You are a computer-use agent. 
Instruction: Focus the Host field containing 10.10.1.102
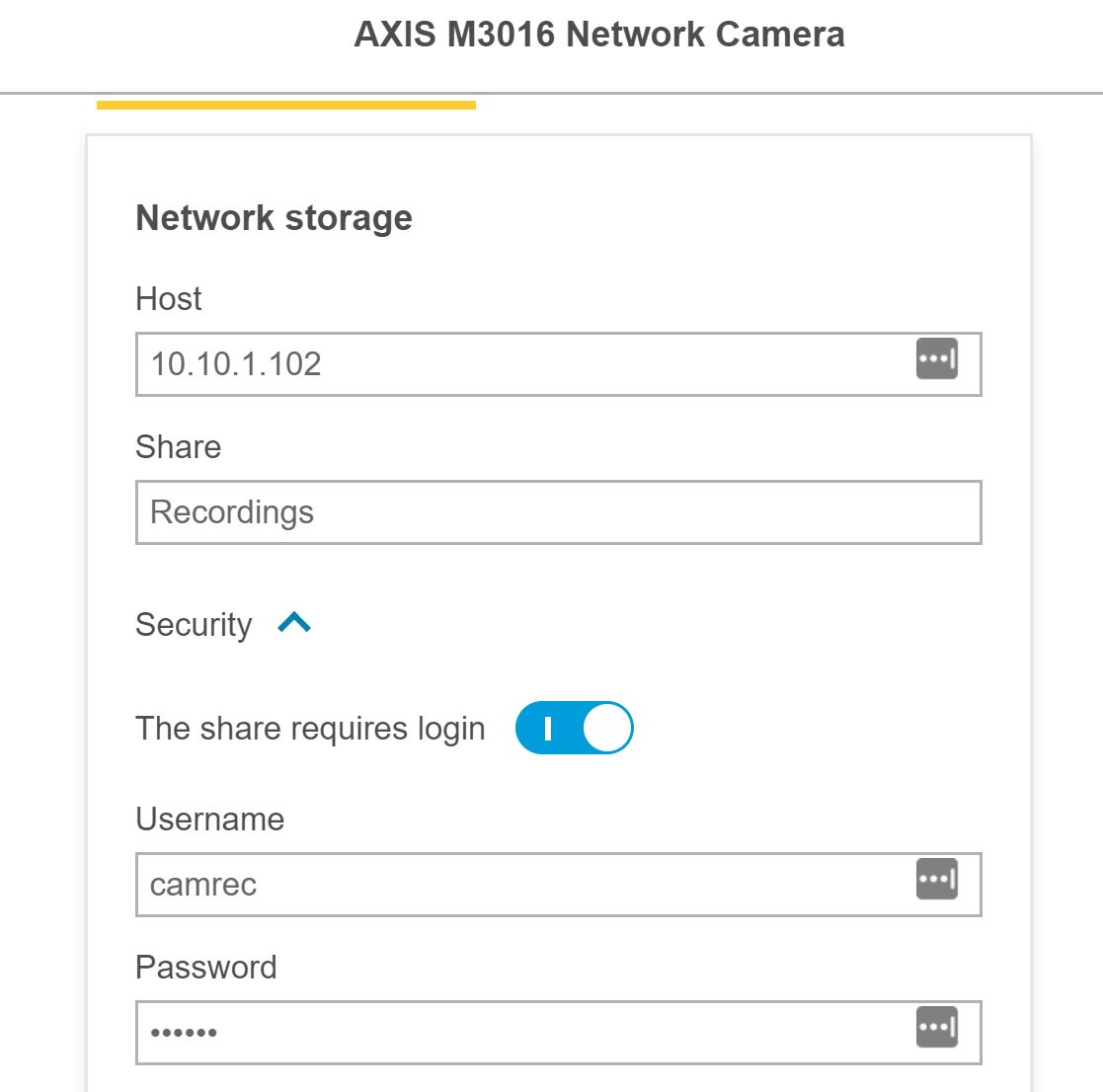[559, 364]
